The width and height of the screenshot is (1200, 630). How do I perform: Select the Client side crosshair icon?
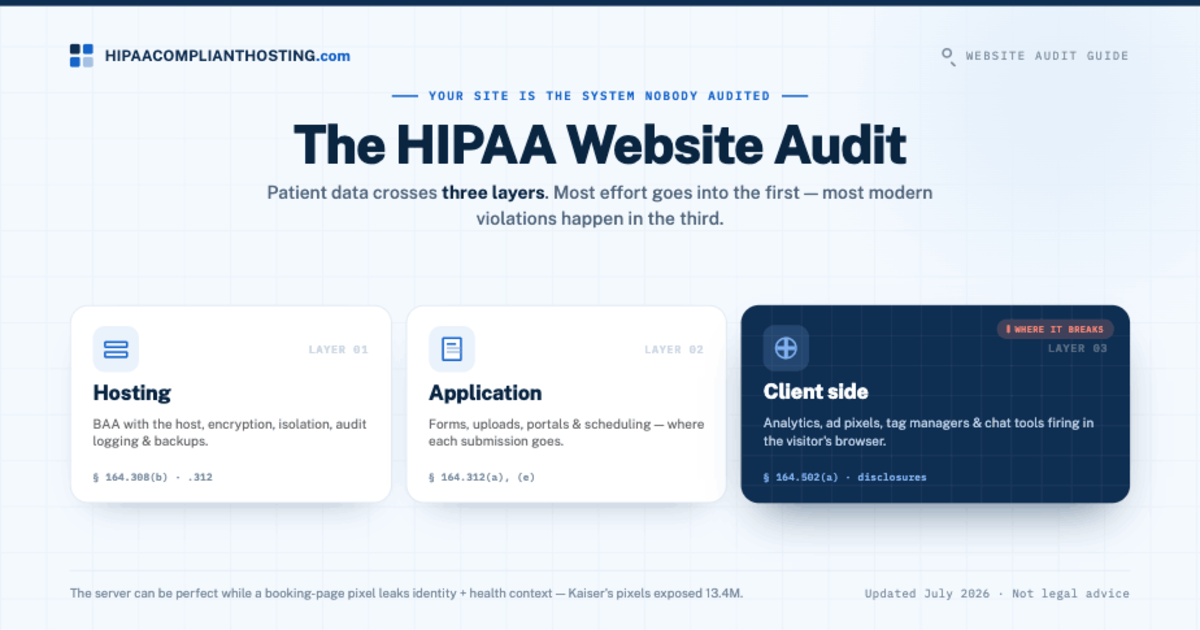[786, 348]
